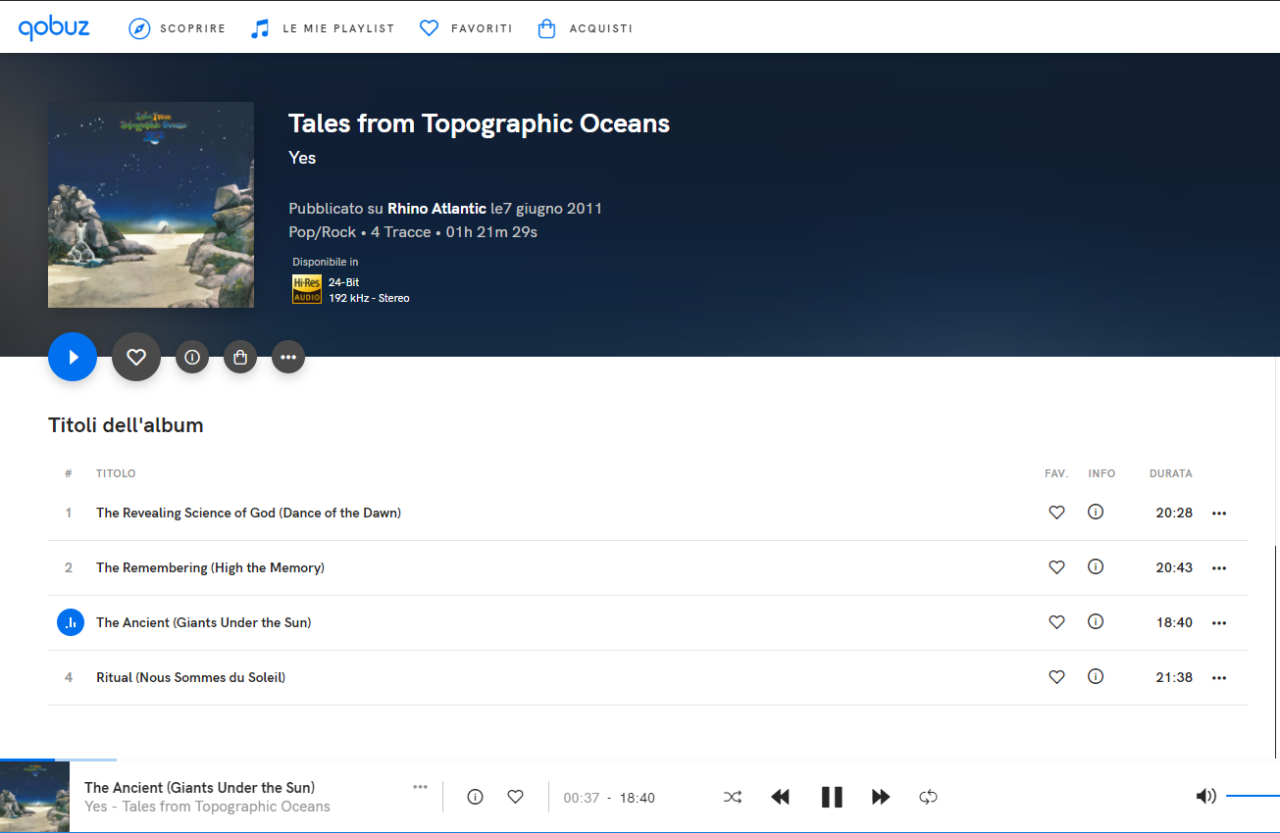
Task: Click the page vertical scrollbar
Action: click(1276, 651)
